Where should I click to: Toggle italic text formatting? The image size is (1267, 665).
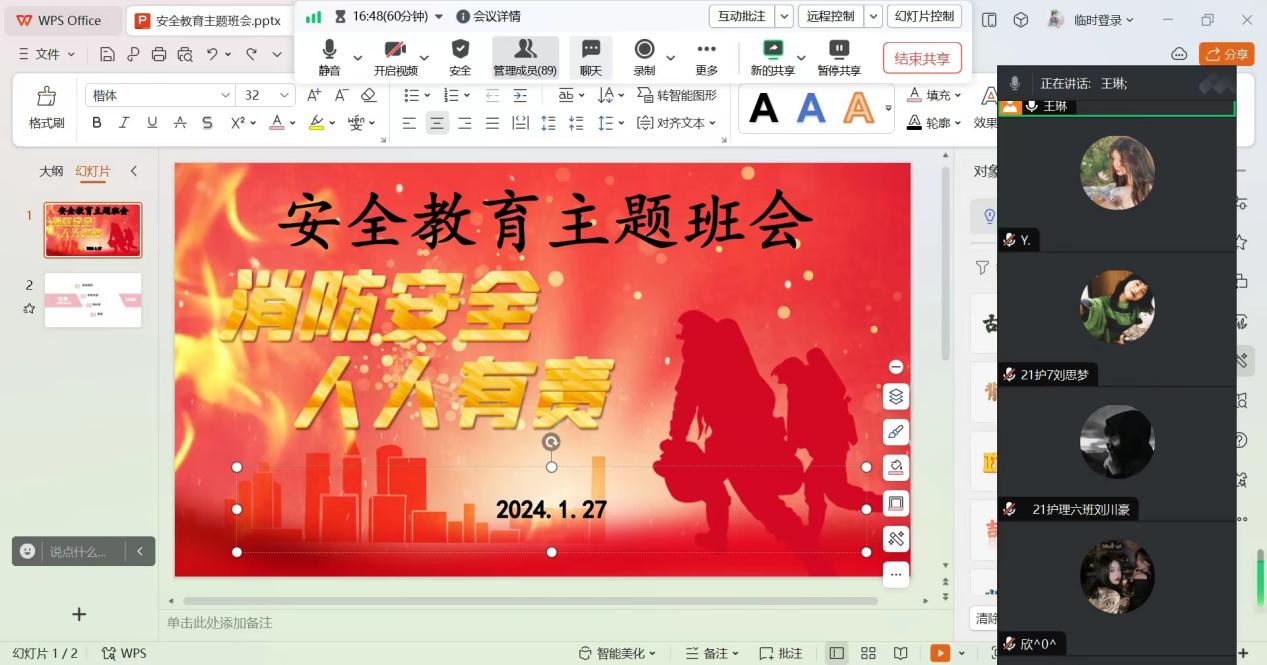124,123
